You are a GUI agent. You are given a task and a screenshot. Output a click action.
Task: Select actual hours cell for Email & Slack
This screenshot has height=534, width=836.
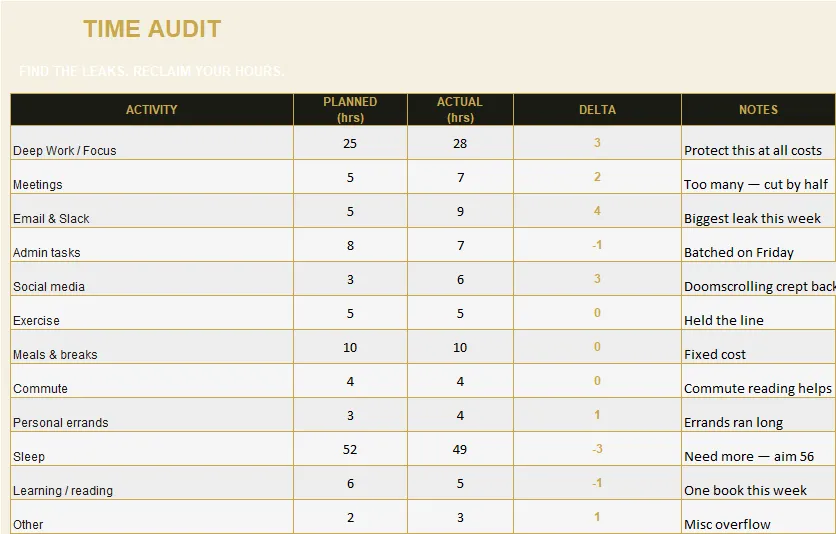[x=460, y=211]
